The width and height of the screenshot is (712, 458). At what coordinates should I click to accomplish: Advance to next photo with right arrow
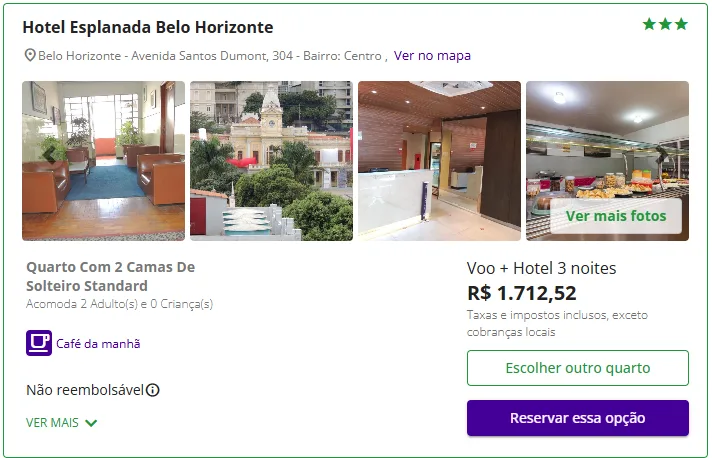tap(662, 153)
